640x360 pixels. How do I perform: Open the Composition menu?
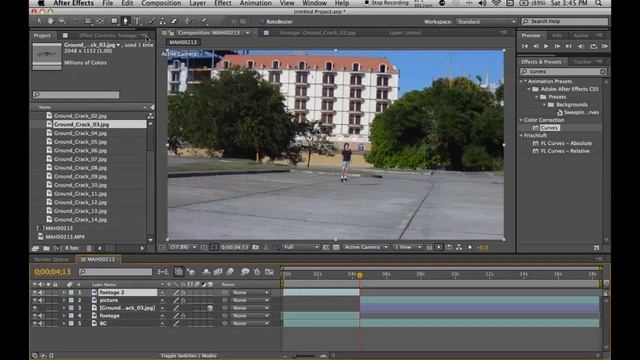[x=161, y=3]
